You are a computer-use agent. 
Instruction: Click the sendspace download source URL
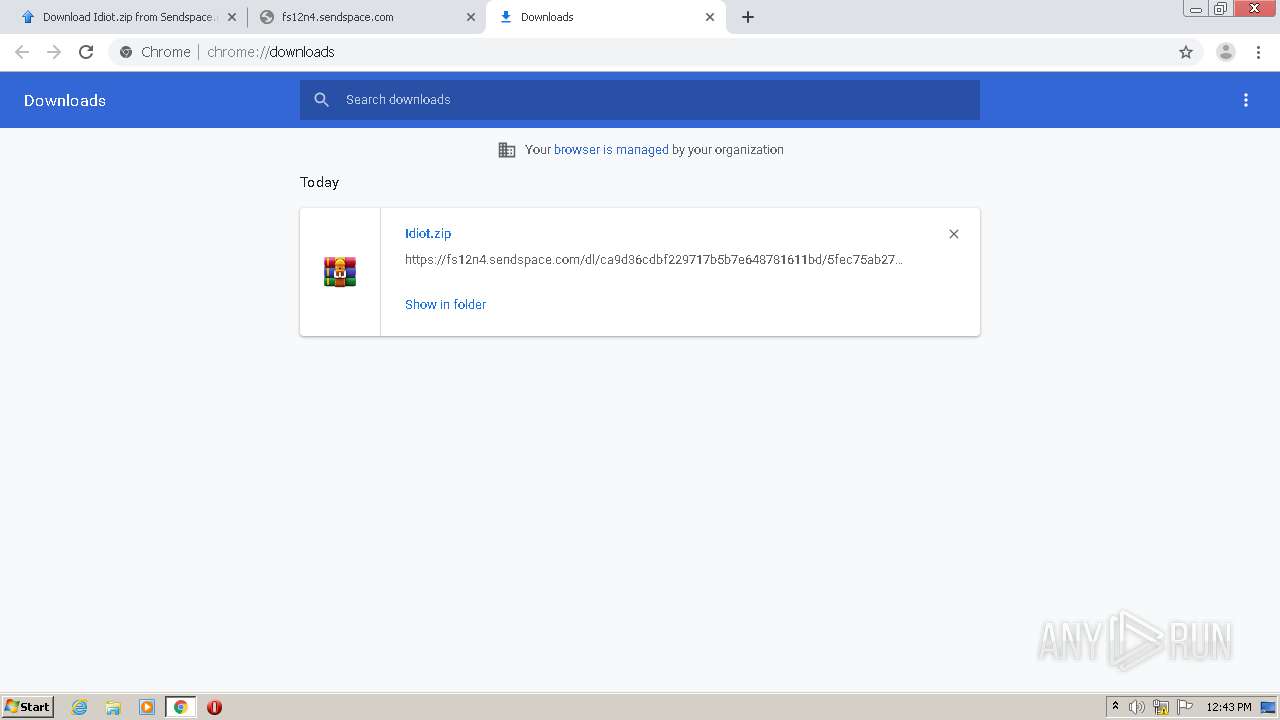pyautogui.click(x=654, y=259)
